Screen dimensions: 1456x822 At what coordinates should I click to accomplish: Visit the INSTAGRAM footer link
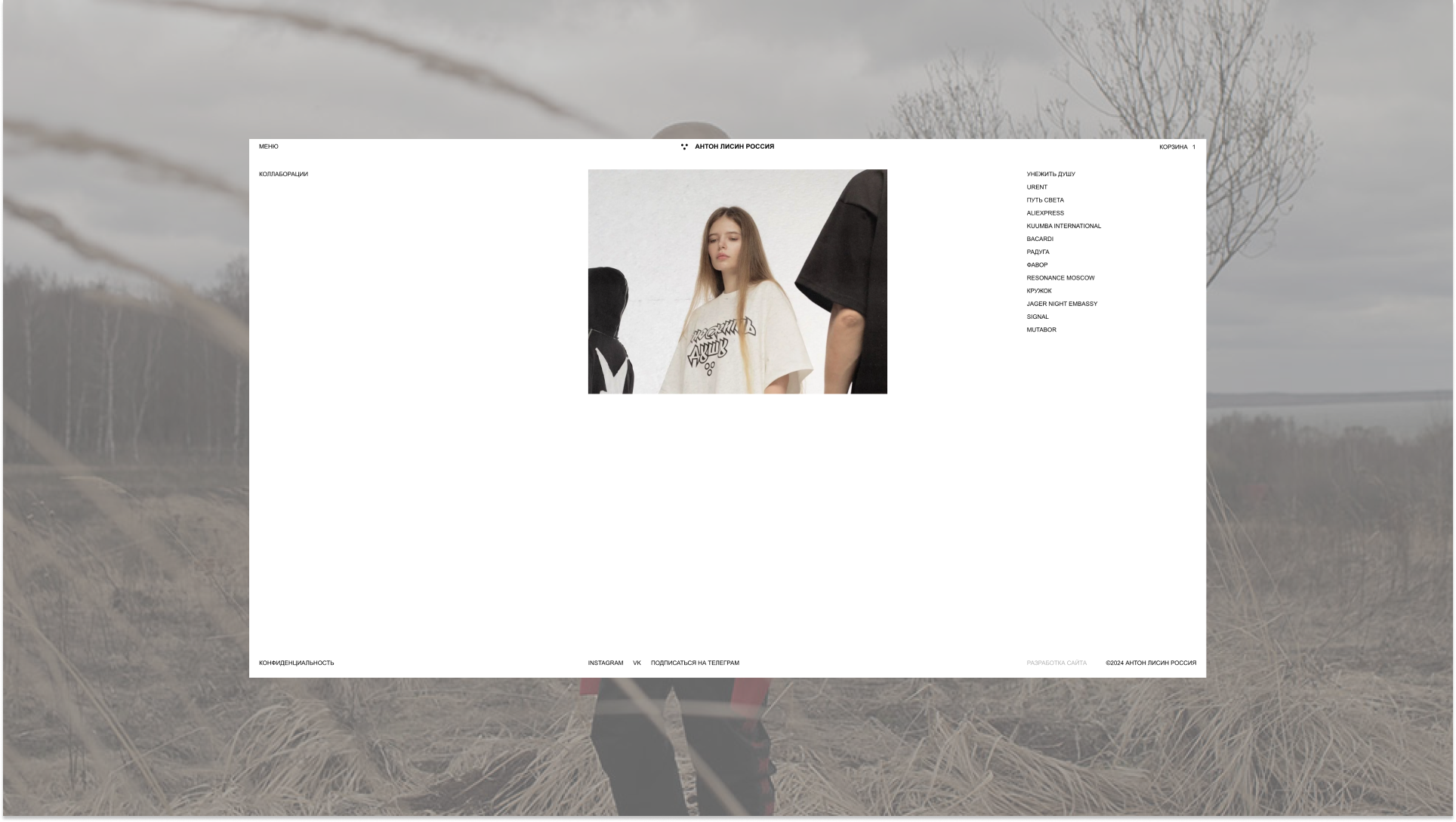pos(606,663)
